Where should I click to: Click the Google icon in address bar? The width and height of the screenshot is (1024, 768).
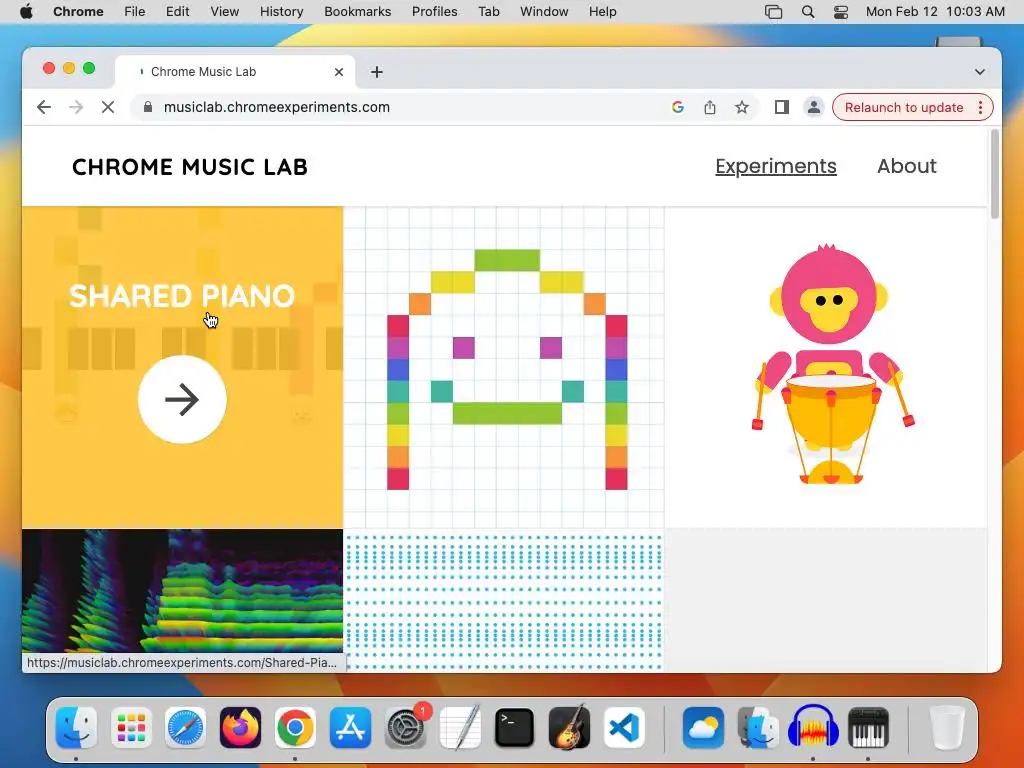(x=678, y=107)
